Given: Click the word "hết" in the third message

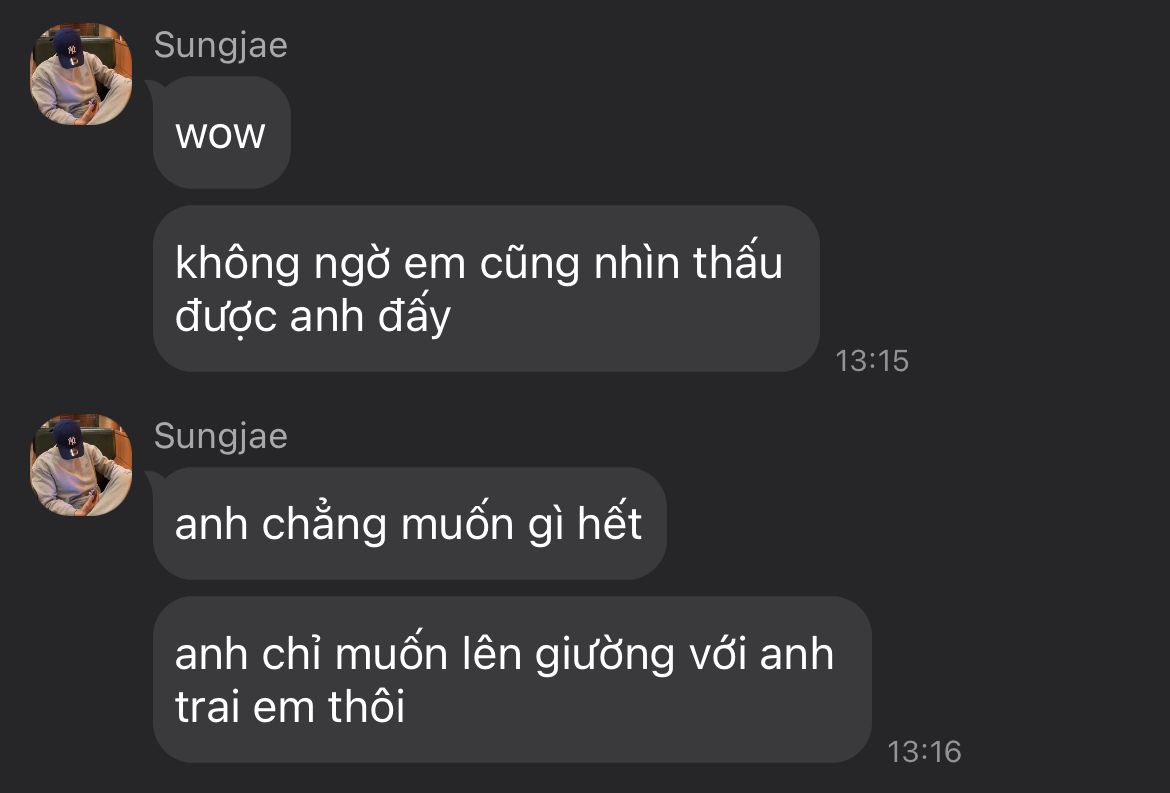Looking at the screenshot, I should (x=610, y=523).
